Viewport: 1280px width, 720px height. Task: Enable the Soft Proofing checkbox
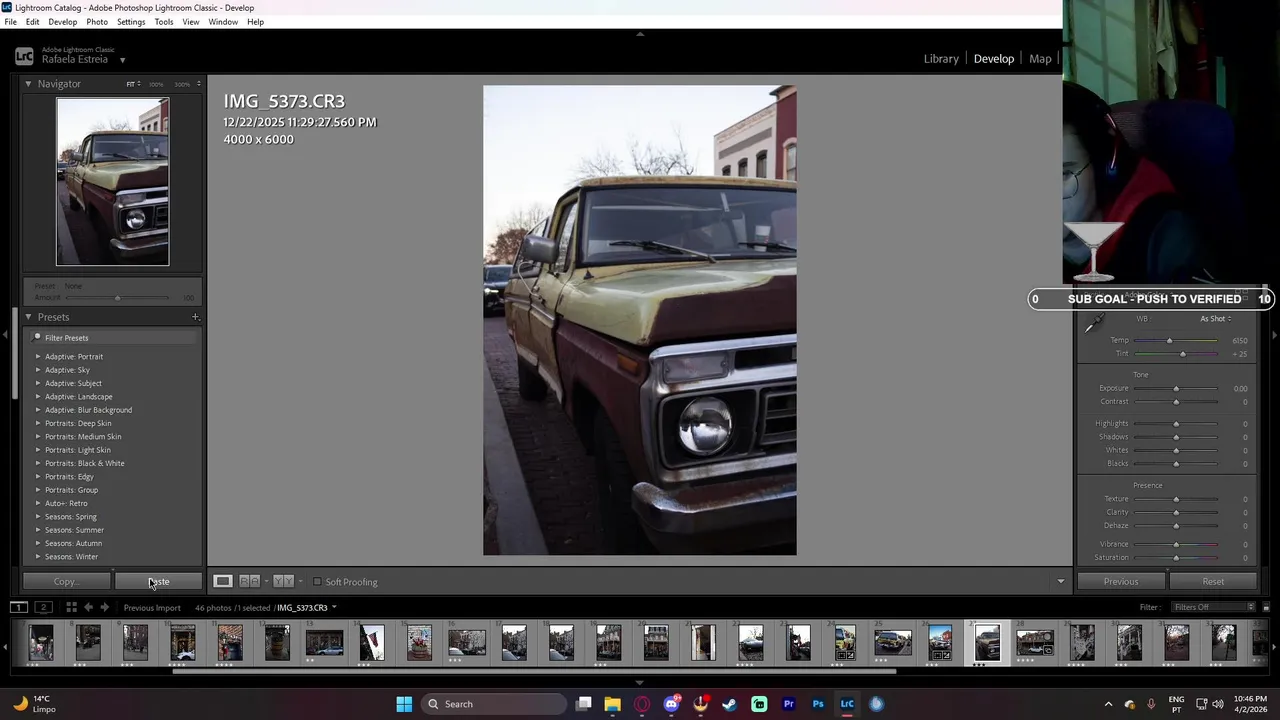tap(317, 582)
